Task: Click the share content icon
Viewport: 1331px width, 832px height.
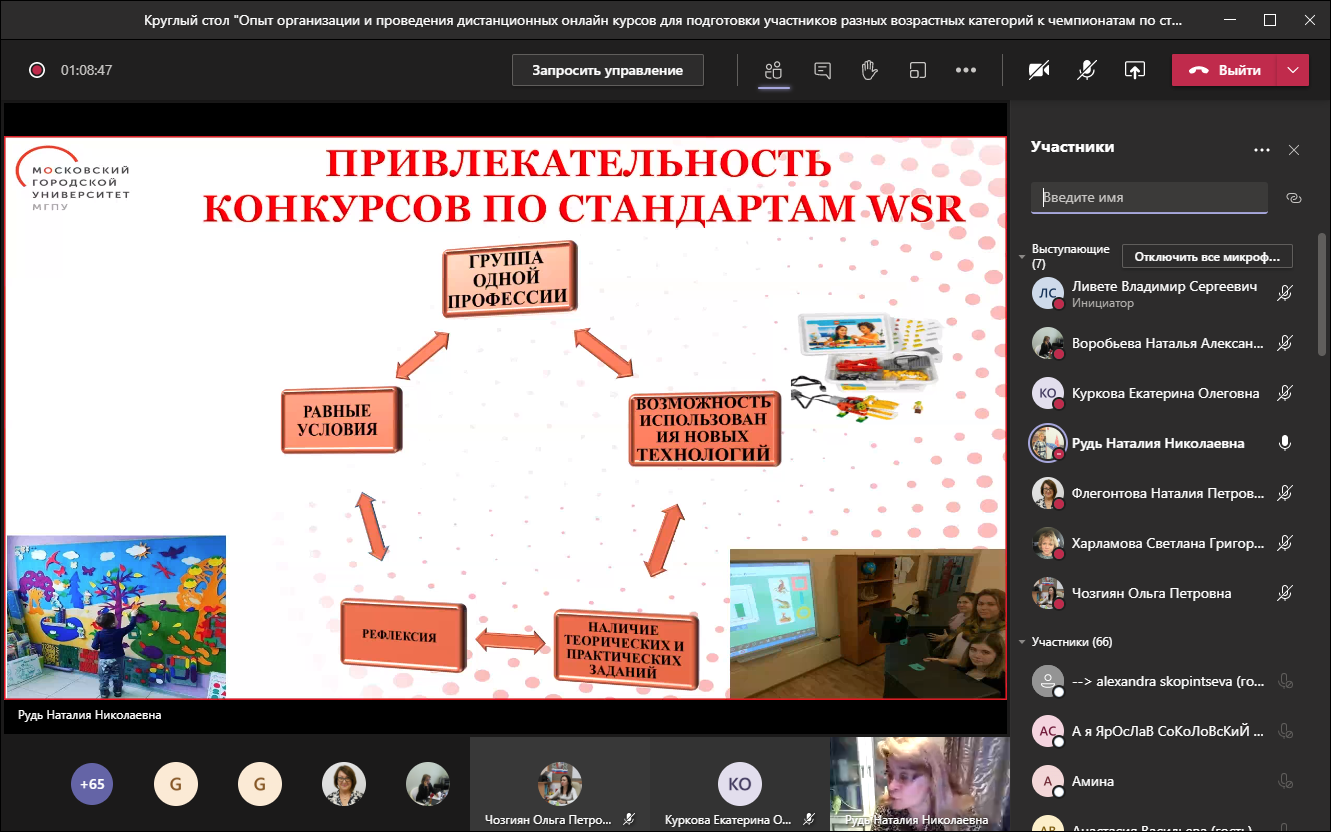Action: (x=1134, y=70)
